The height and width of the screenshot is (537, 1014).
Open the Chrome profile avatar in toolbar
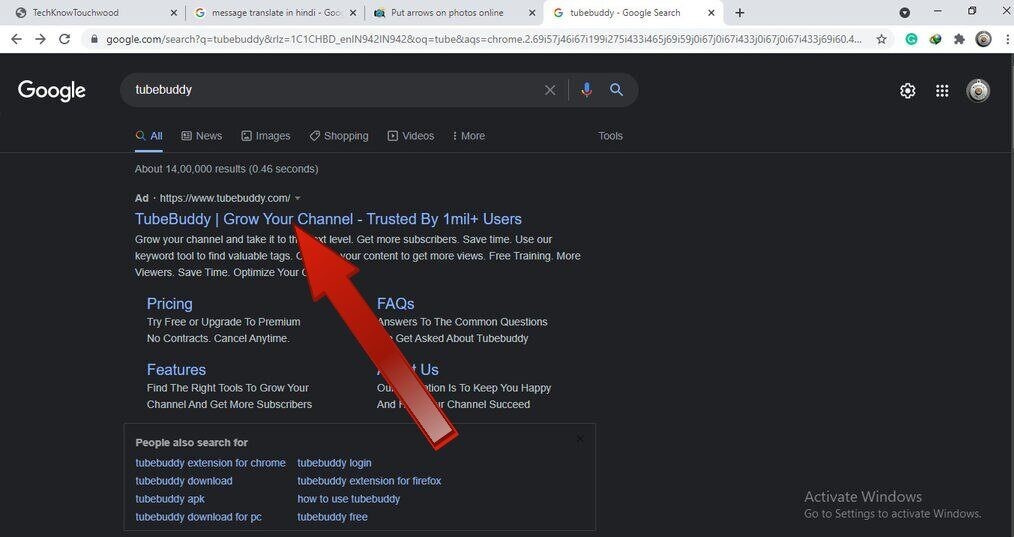(x=983, y=39)
